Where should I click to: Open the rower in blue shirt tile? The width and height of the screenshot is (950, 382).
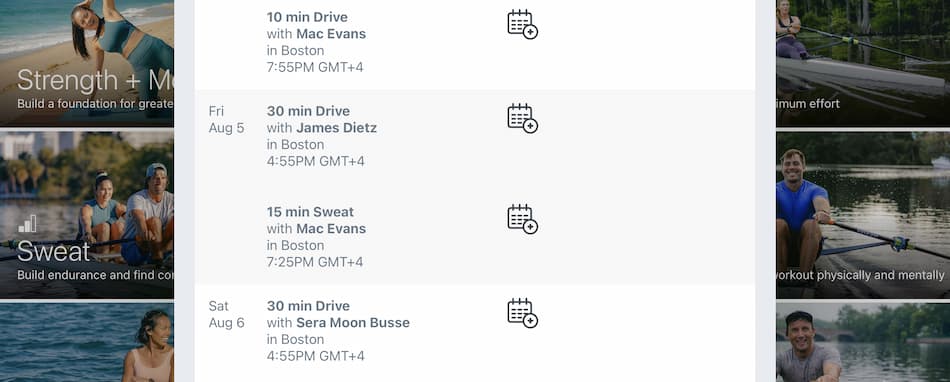point(863,216)
